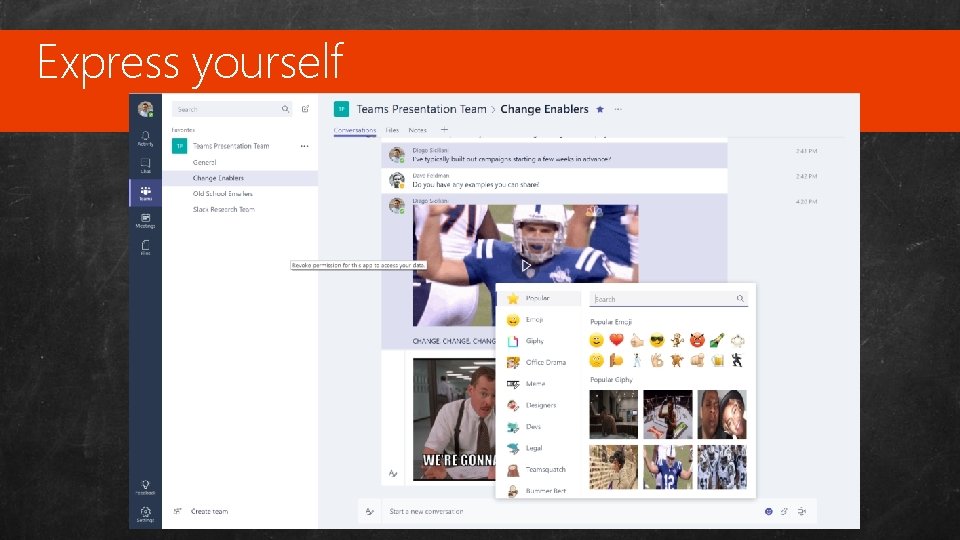Select the Popular category in picker
This screenshot has width=960, height=540.
(539, 298)
